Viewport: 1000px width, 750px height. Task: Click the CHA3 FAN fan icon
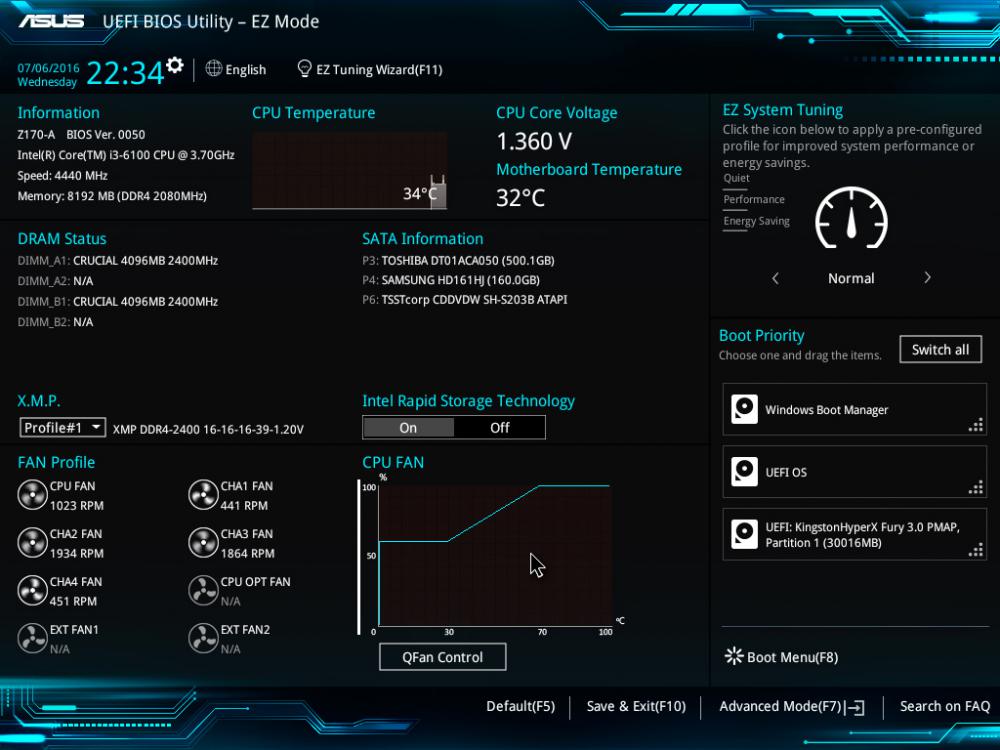pos(203,543)
